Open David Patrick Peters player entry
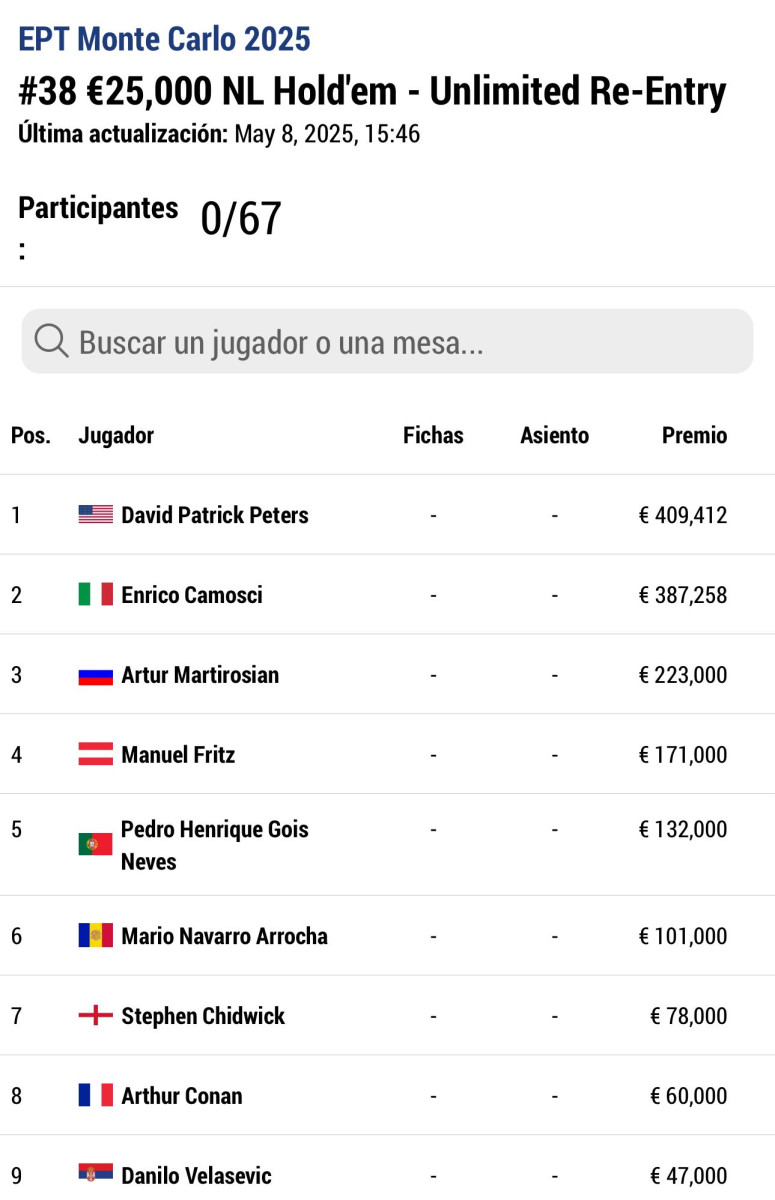This screenshot has height=1200, width=775. (x=215, y=515)
